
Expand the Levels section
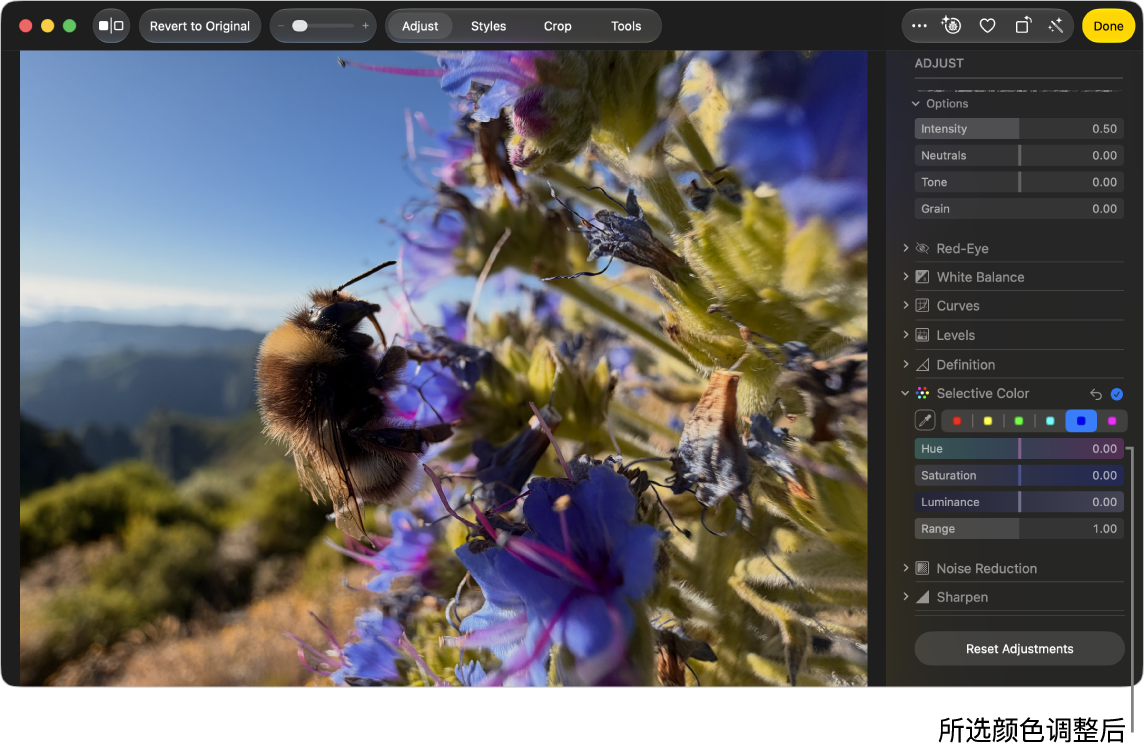905,334
